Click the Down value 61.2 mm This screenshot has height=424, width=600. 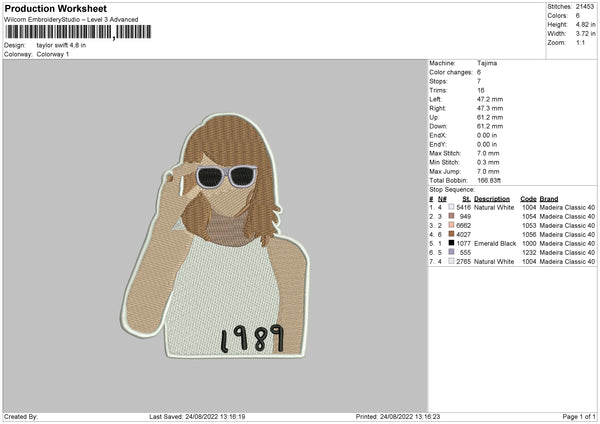(x=490, y=126)
